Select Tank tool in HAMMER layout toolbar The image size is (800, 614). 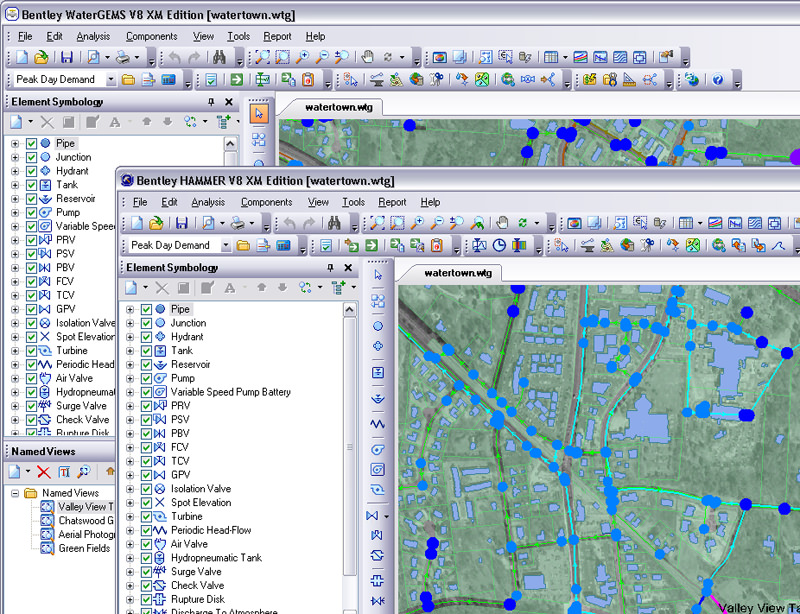click(378, 373)
